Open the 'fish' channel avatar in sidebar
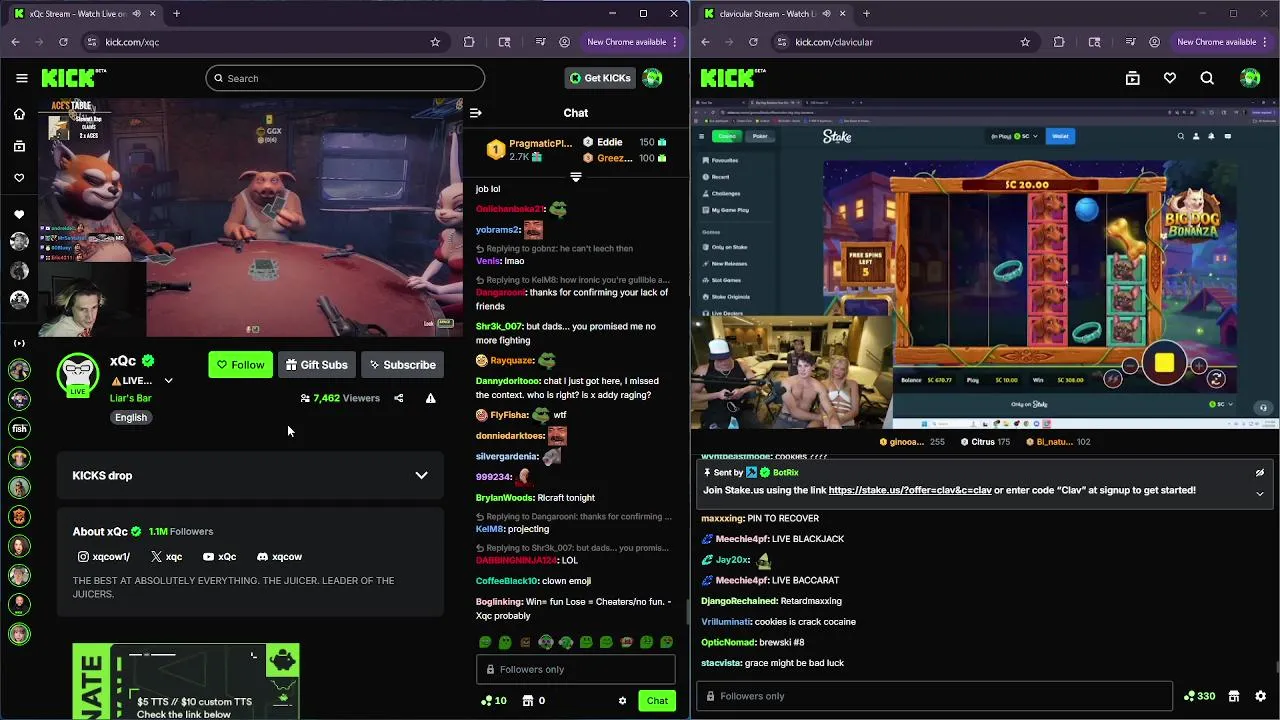 pos(19,429)
